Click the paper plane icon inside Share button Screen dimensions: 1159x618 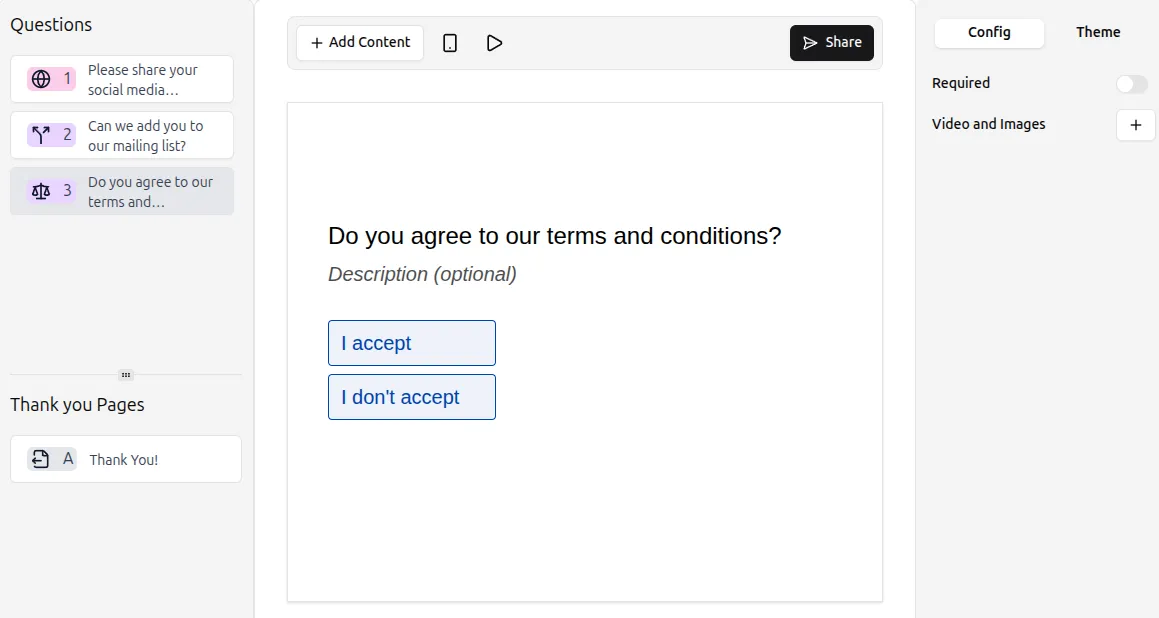(x=808, y=43)
